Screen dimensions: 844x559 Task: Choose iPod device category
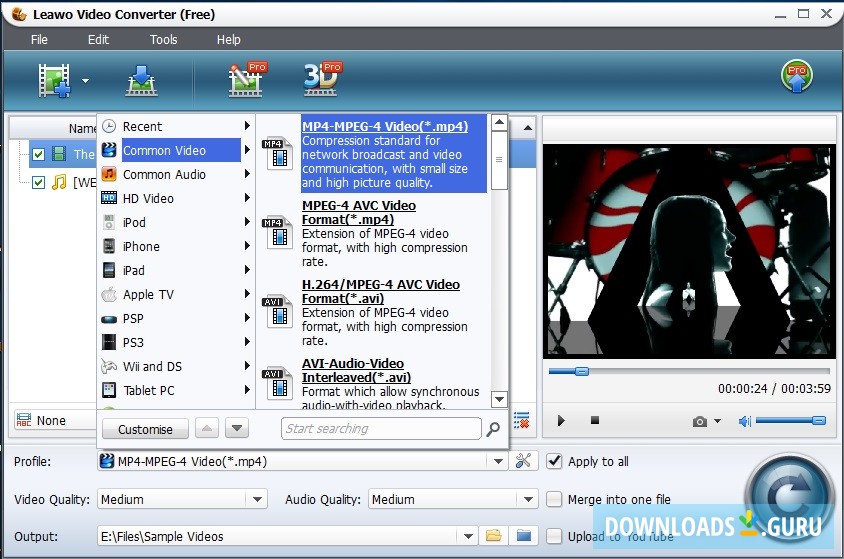tap(176, 222)
